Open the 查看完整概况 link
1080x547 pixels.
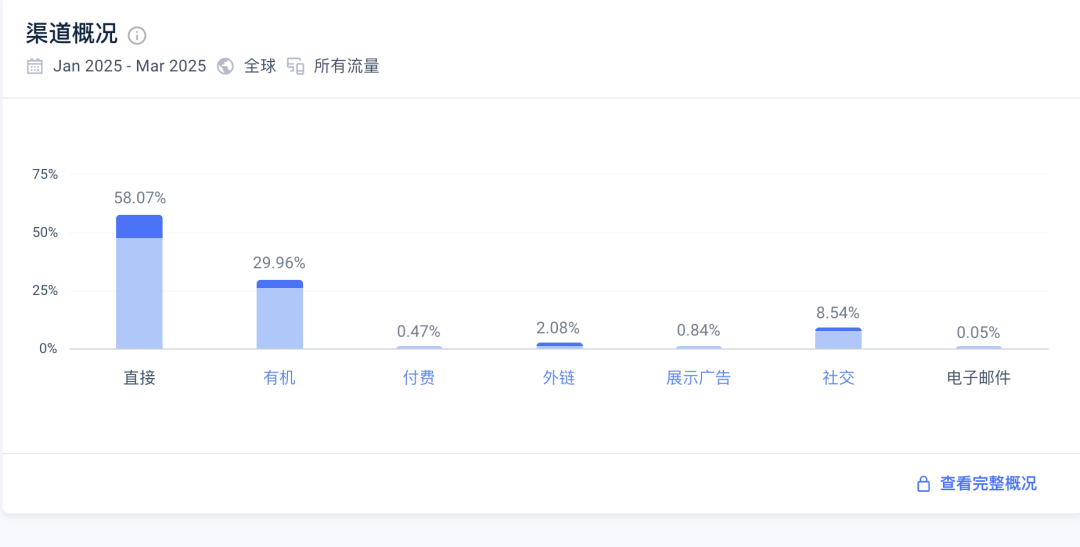click(988, 484)
